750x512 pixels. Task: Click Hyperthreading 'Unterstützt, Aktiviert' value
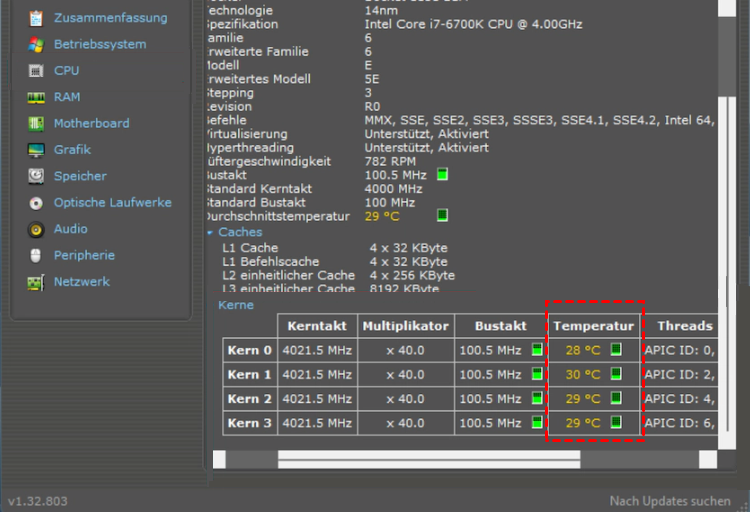click(427, 147)
